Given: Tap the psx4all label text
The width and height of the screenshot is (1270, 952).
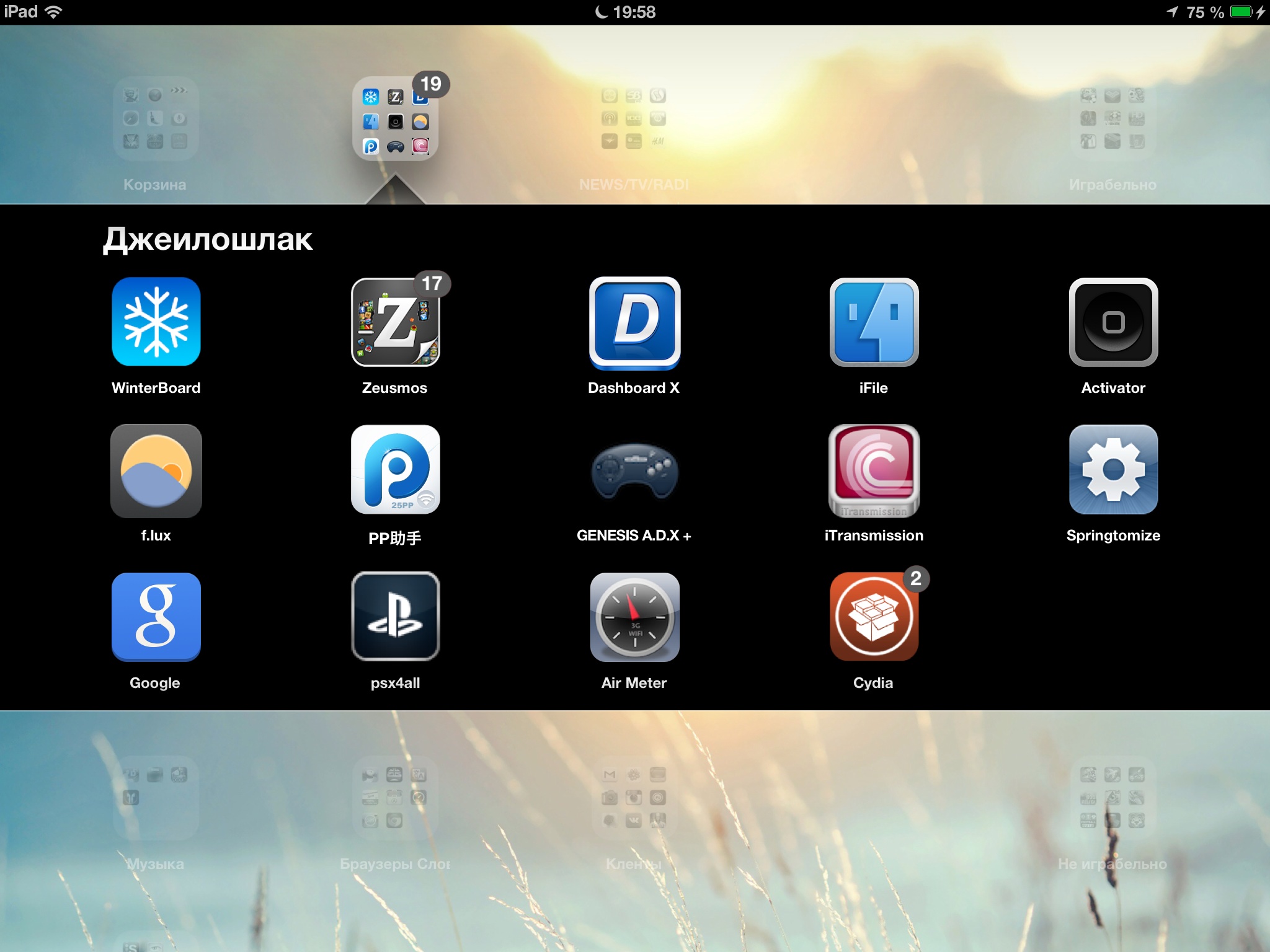Looking at the screenshot, I should [395, 683].
